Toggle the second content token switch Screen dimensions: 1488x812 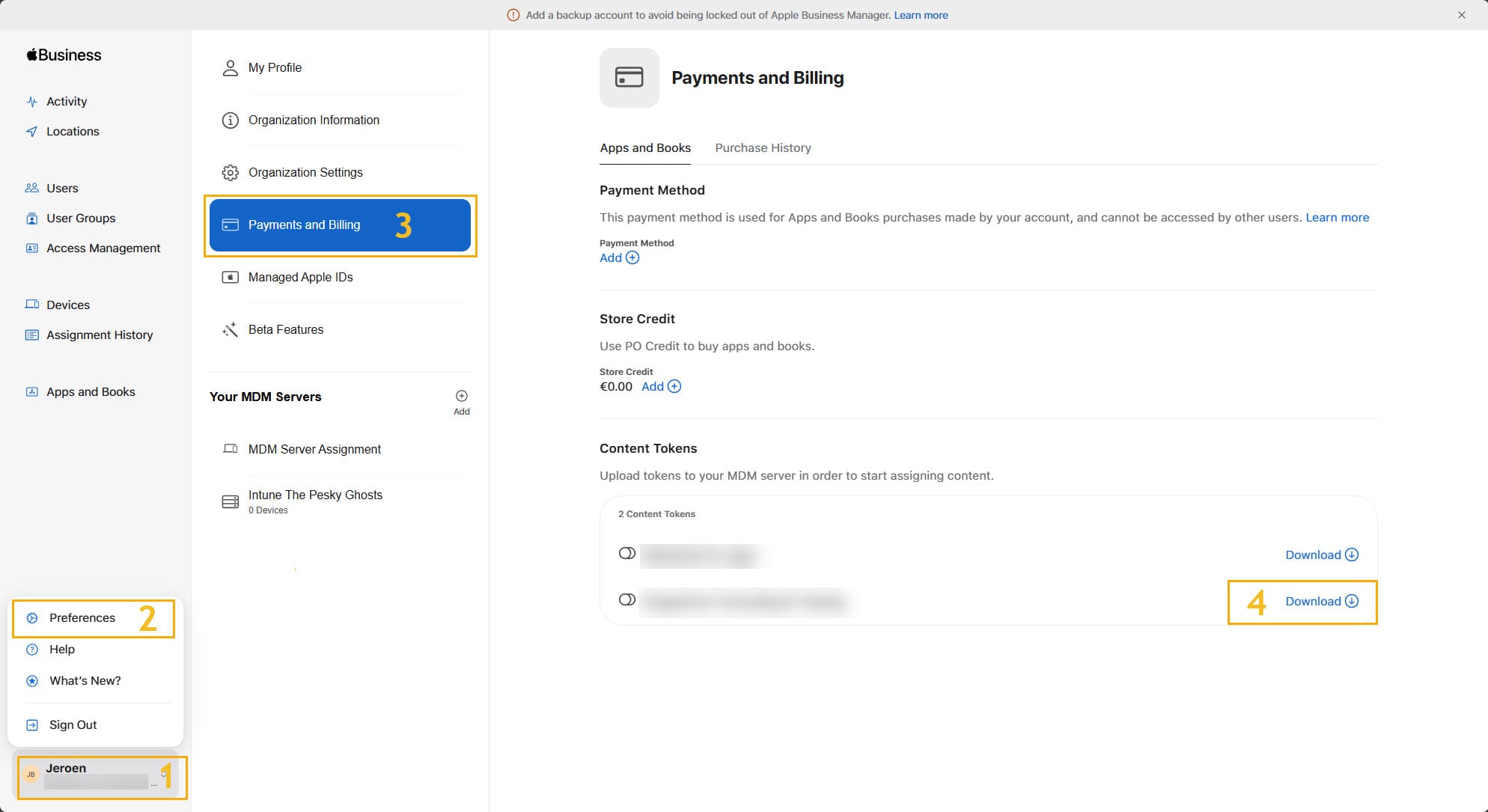click(x=627, y=600)
